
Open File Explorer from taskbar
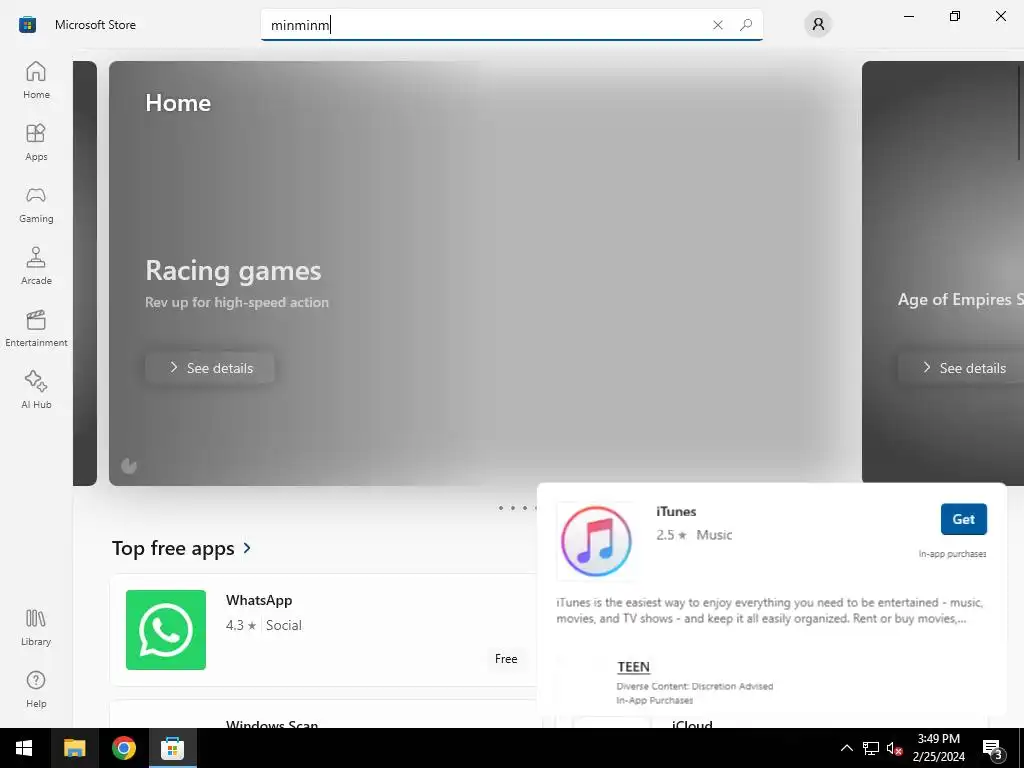(x=74, y=748)
